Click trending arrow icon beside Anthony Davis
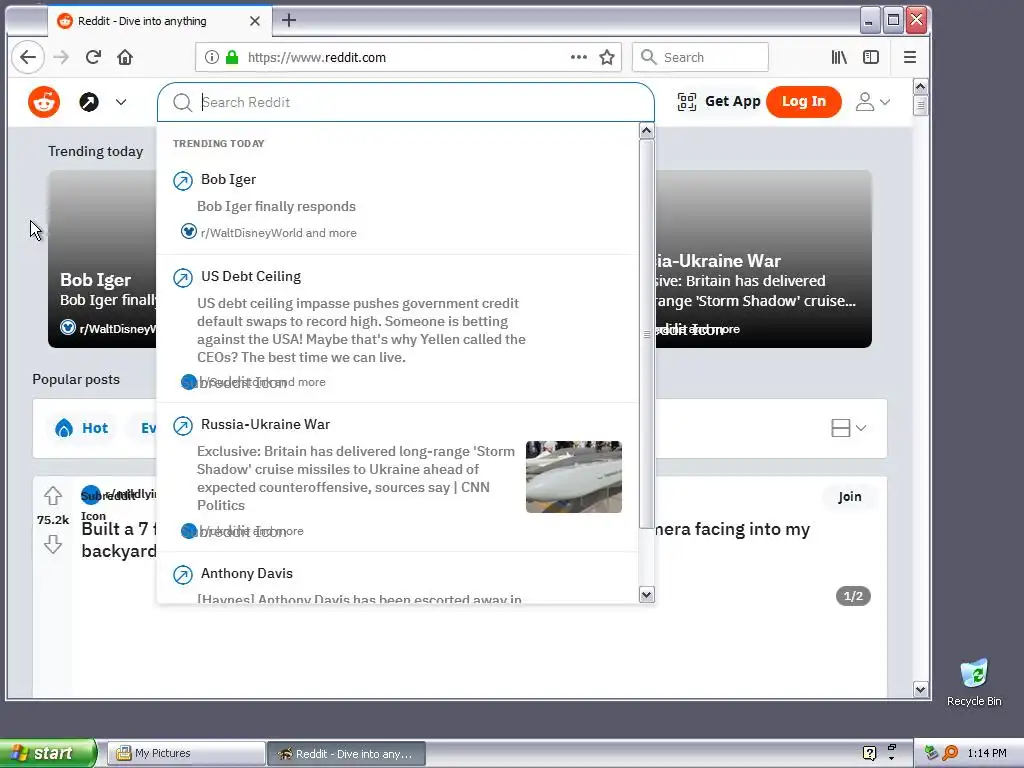1024x768 pixels. click(x=183, y=575)
